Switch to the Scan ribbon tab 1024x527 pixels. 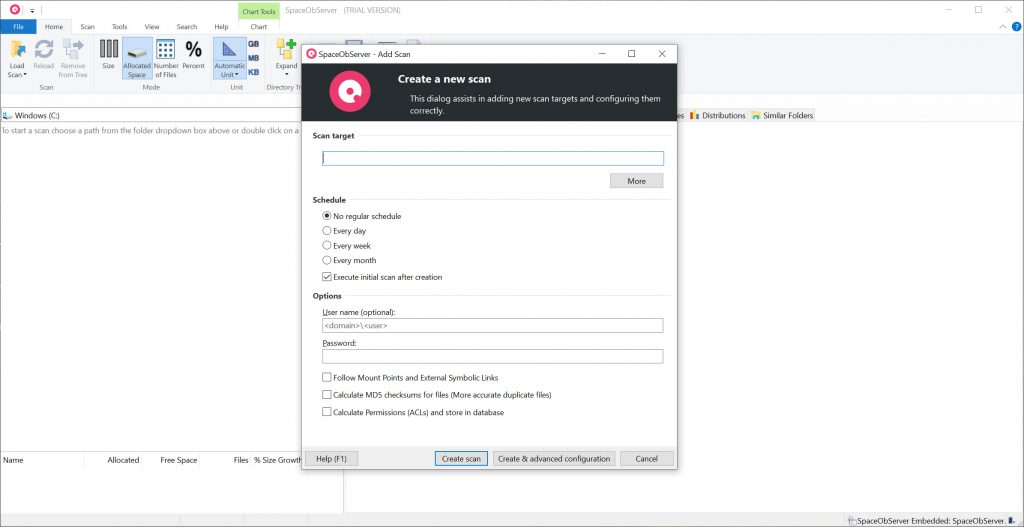coord(88,27)
